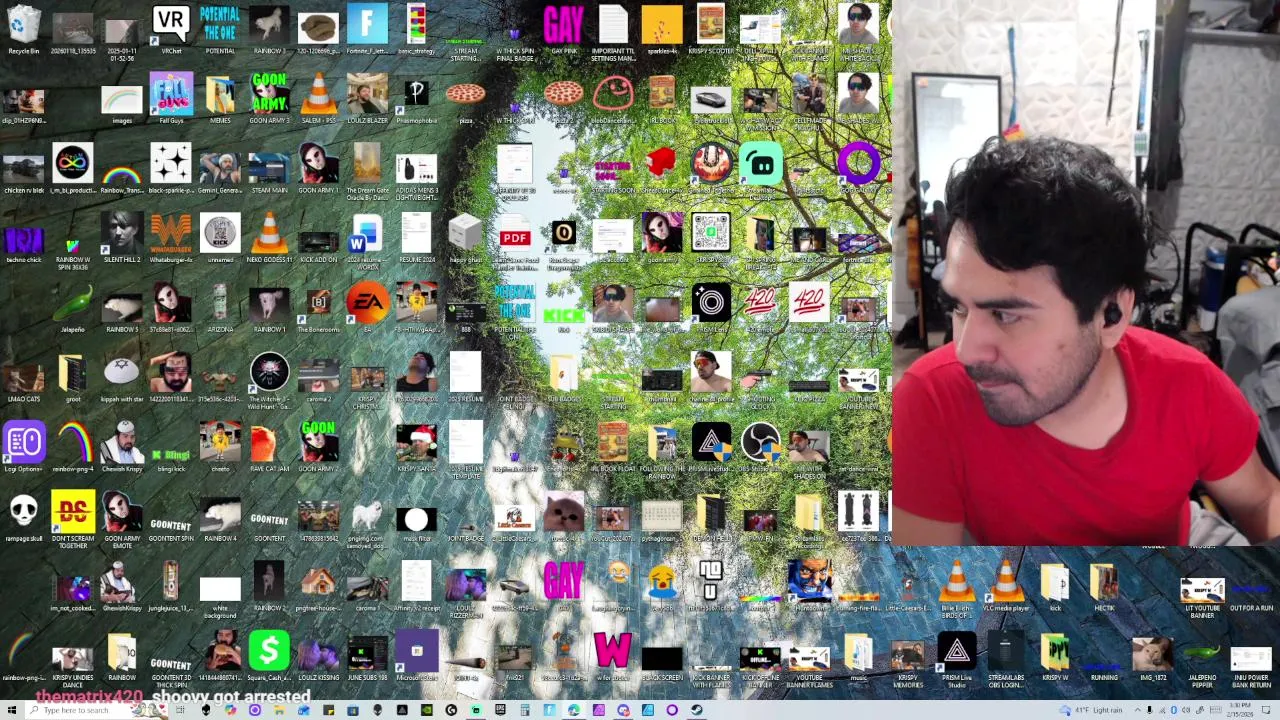This screenshot has height=720, width=1280.
Task: Launch the Microsoft Store shortcut
Action: tap(416, 656)
